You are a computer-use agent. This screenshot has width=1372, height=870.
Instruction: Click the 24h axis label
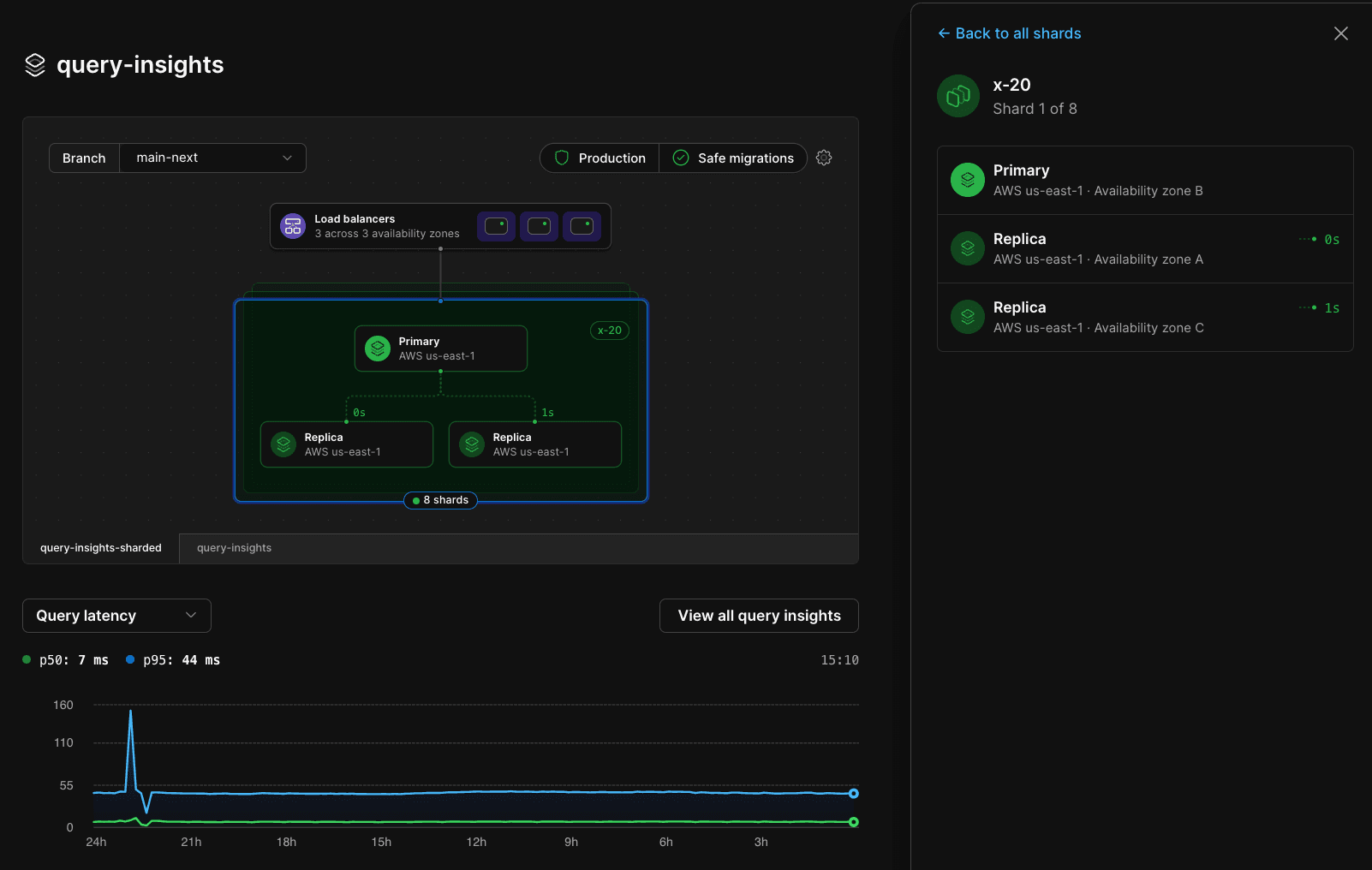coord(96,843)
